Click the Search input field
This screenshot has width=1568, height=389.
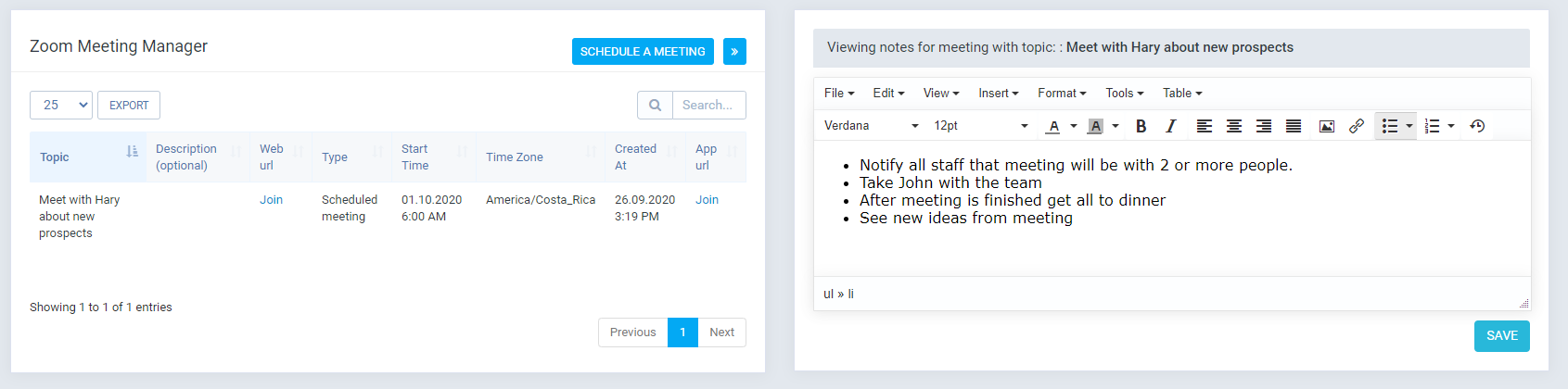tap(709, 106)
